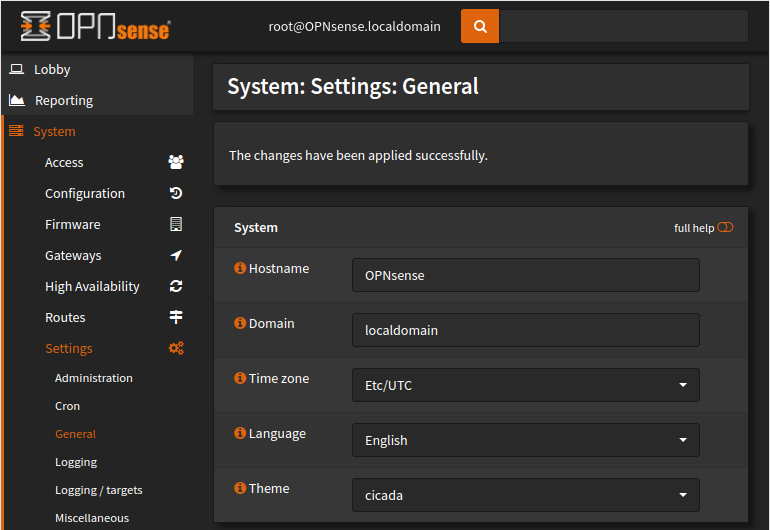Click the Firmware icon in sidebar

click(176, 224)
